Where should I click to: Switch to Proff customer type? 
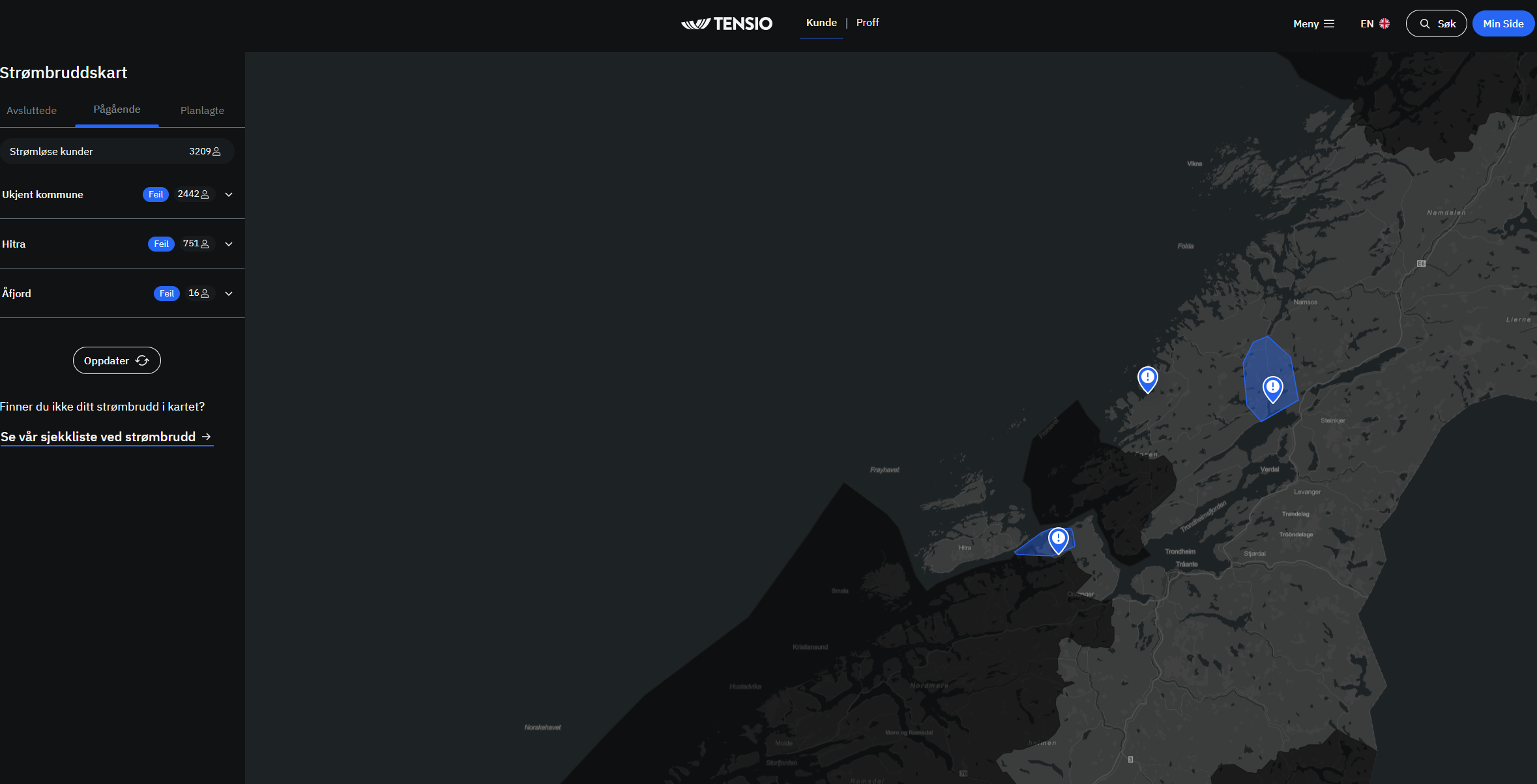pos(868,23)
